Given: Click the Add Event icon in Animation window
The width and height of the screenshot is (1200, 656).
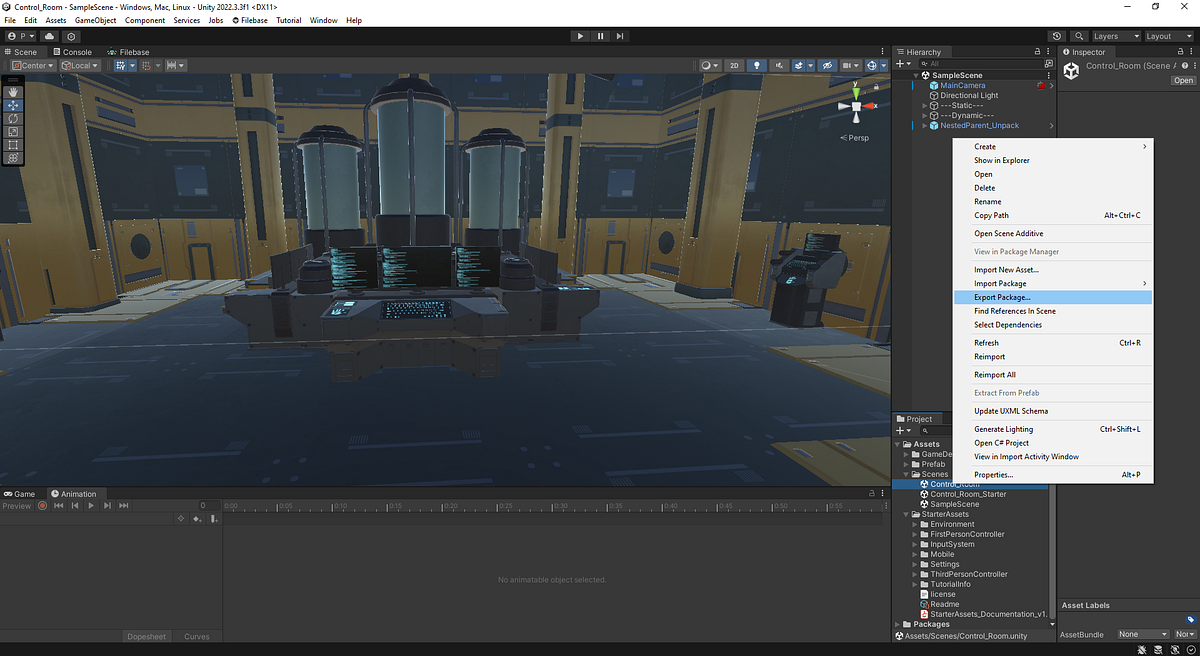Looking at the screenshot, I should pyautogui.click(x=214, y=518).
